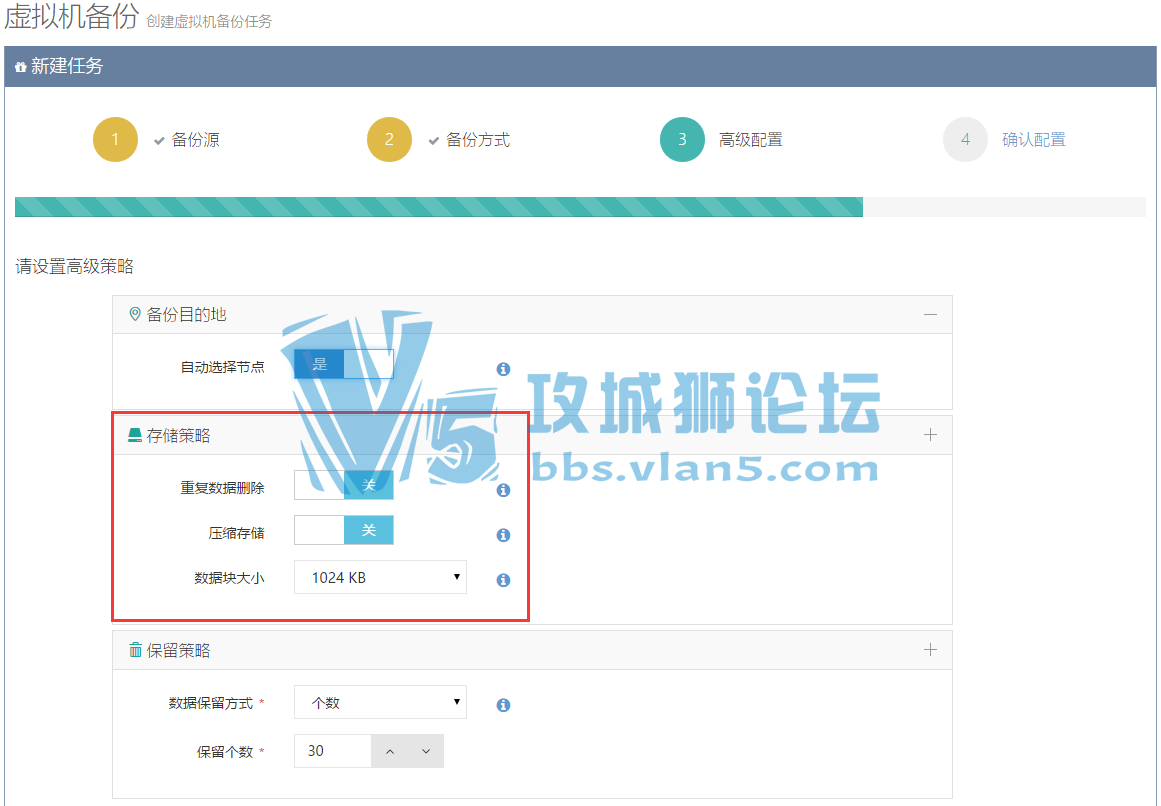Click the 新建任务 header icon

pos(21,67)
